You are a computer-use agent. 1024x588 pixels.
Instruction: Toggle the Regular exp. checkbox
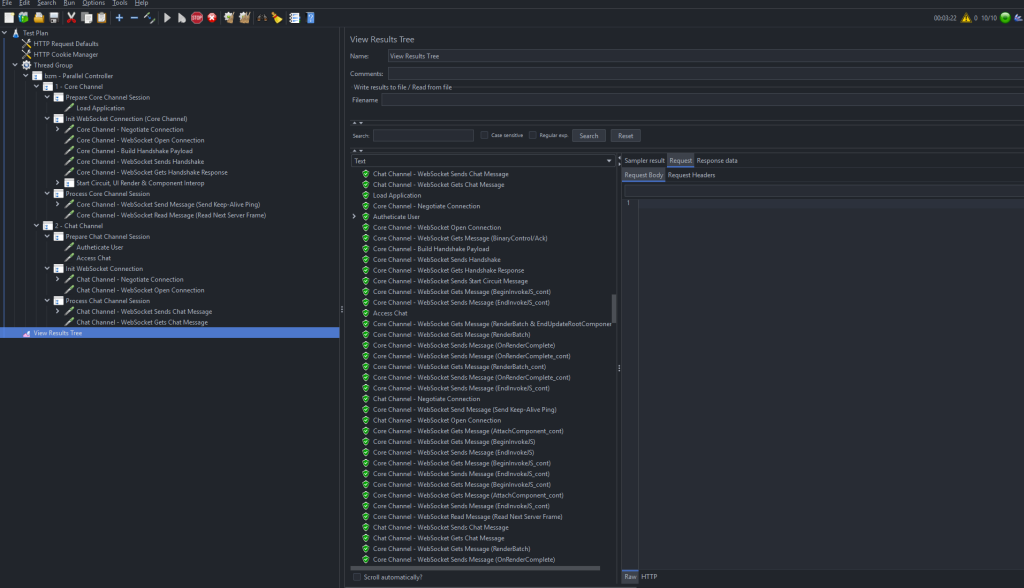coord(532,135)
